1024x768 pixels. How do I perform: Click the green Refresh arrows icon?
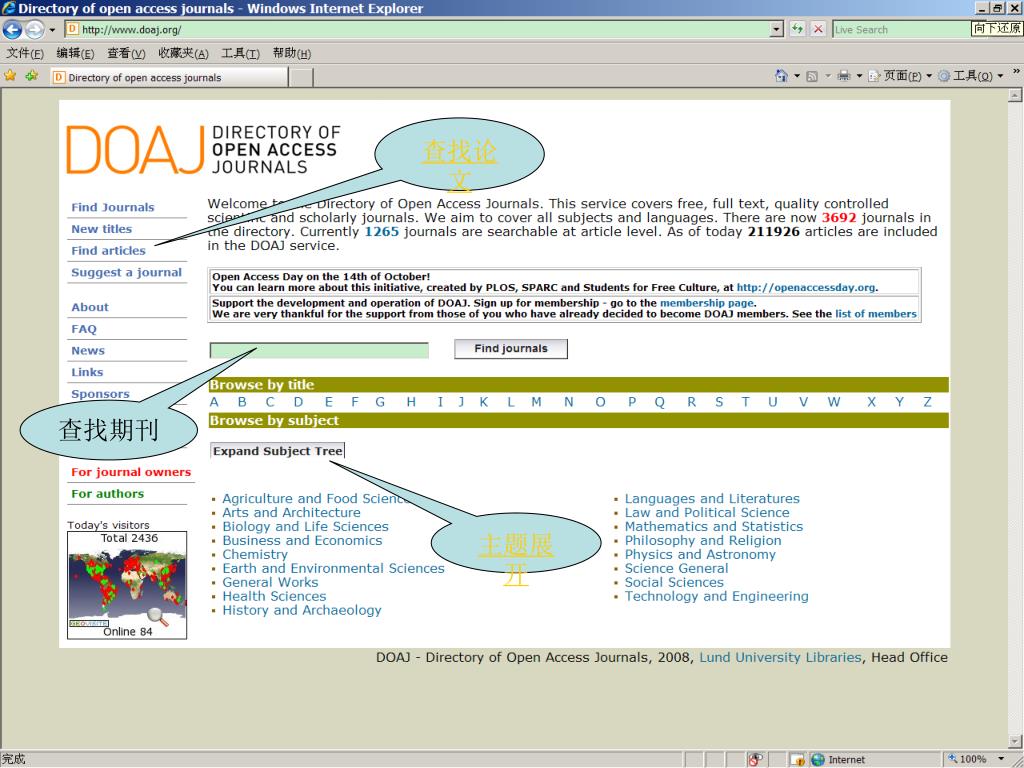[797, 29]
